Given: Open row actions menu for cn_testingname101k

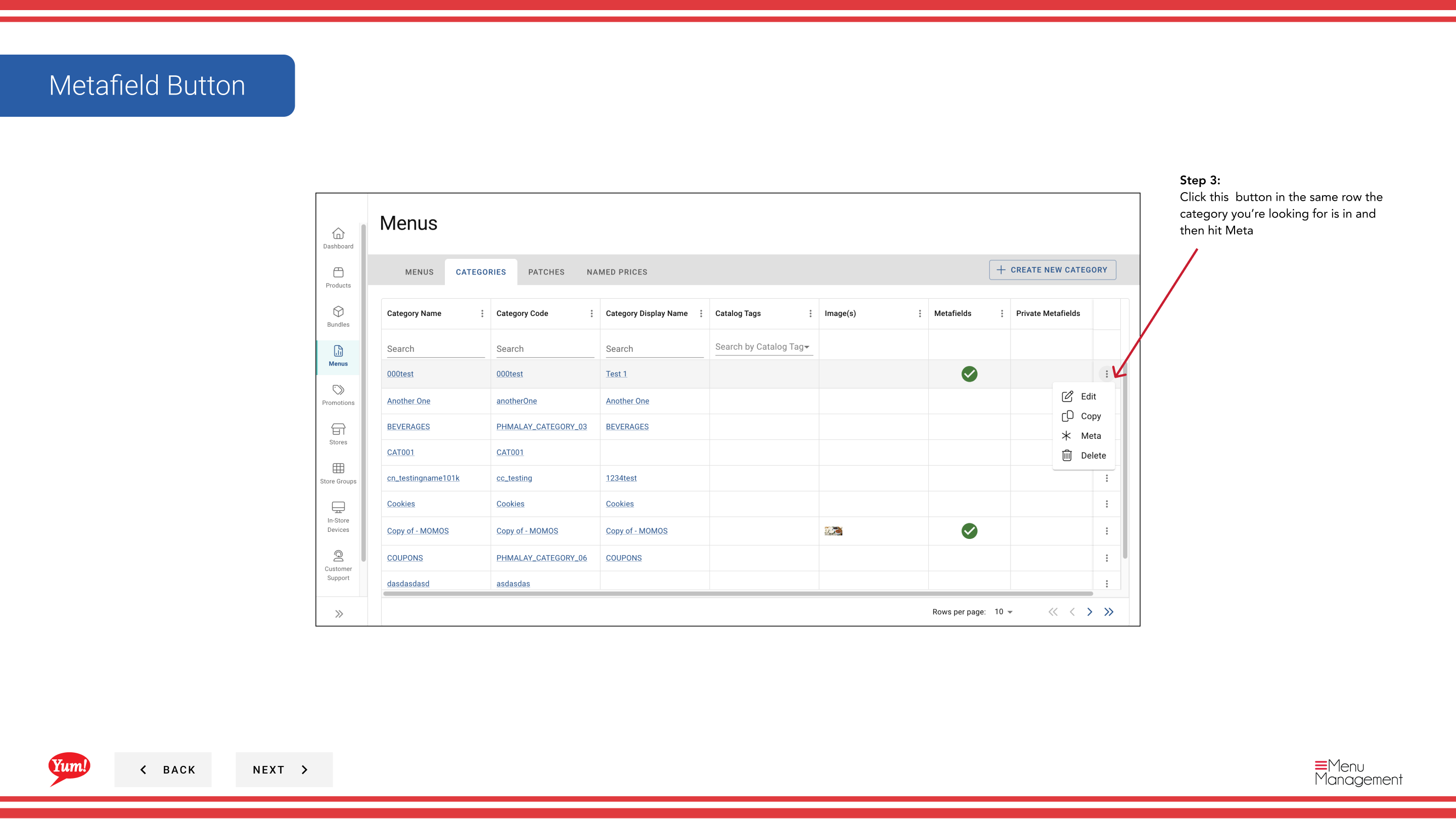Looking at the screenshot, I should (1106, 478).
